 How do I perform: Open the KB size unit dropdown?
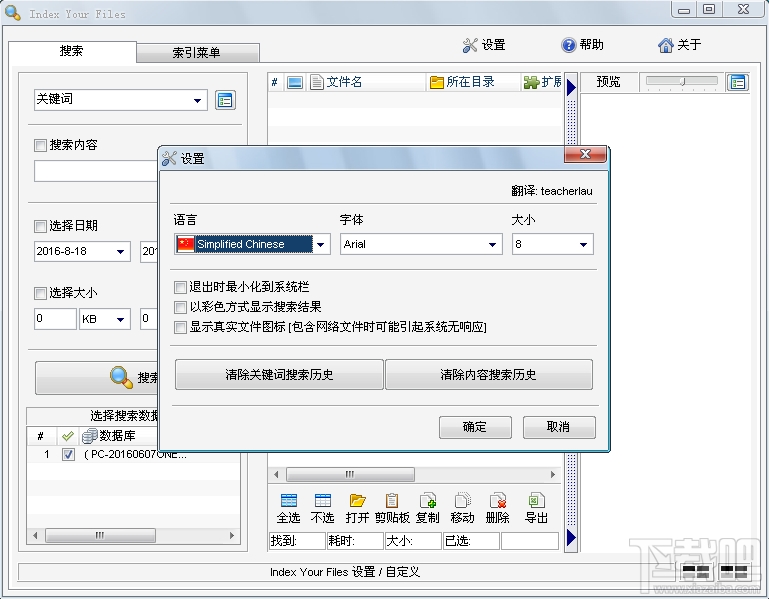click(120, 319)
